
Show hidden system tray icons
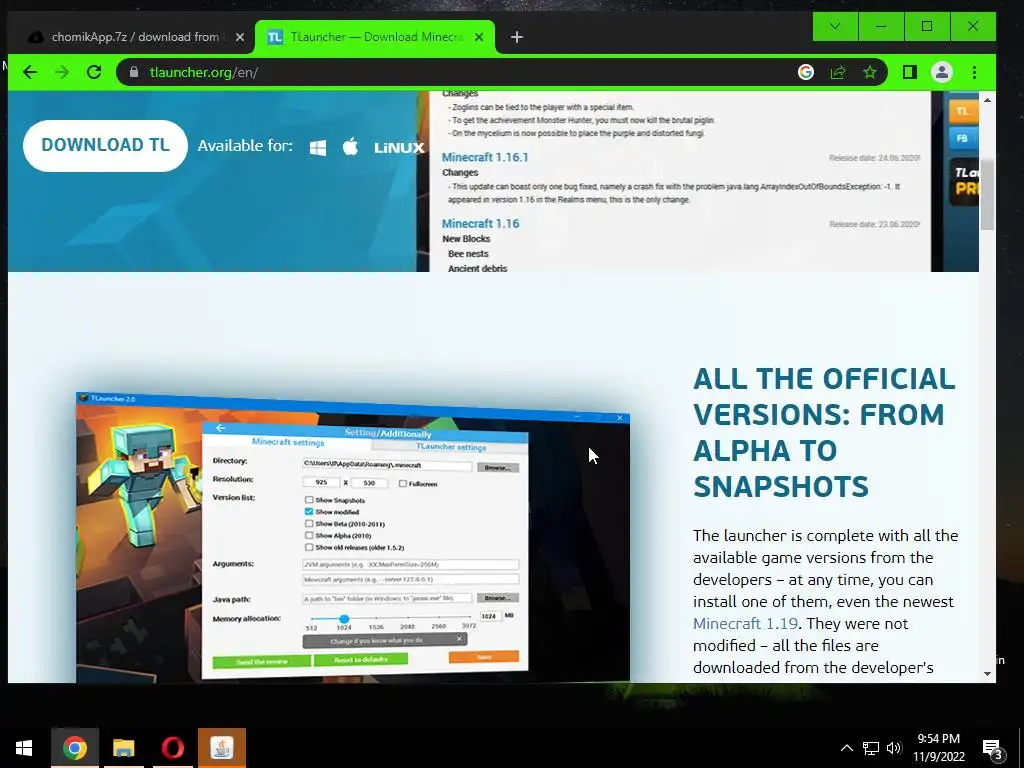(846, 748)
